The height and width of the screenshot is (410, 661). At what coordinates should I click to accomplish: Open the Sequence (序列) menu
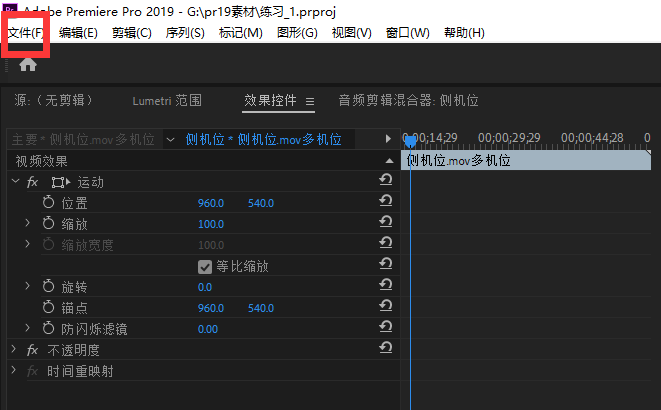pyautogui.click(x=185, y=32)
